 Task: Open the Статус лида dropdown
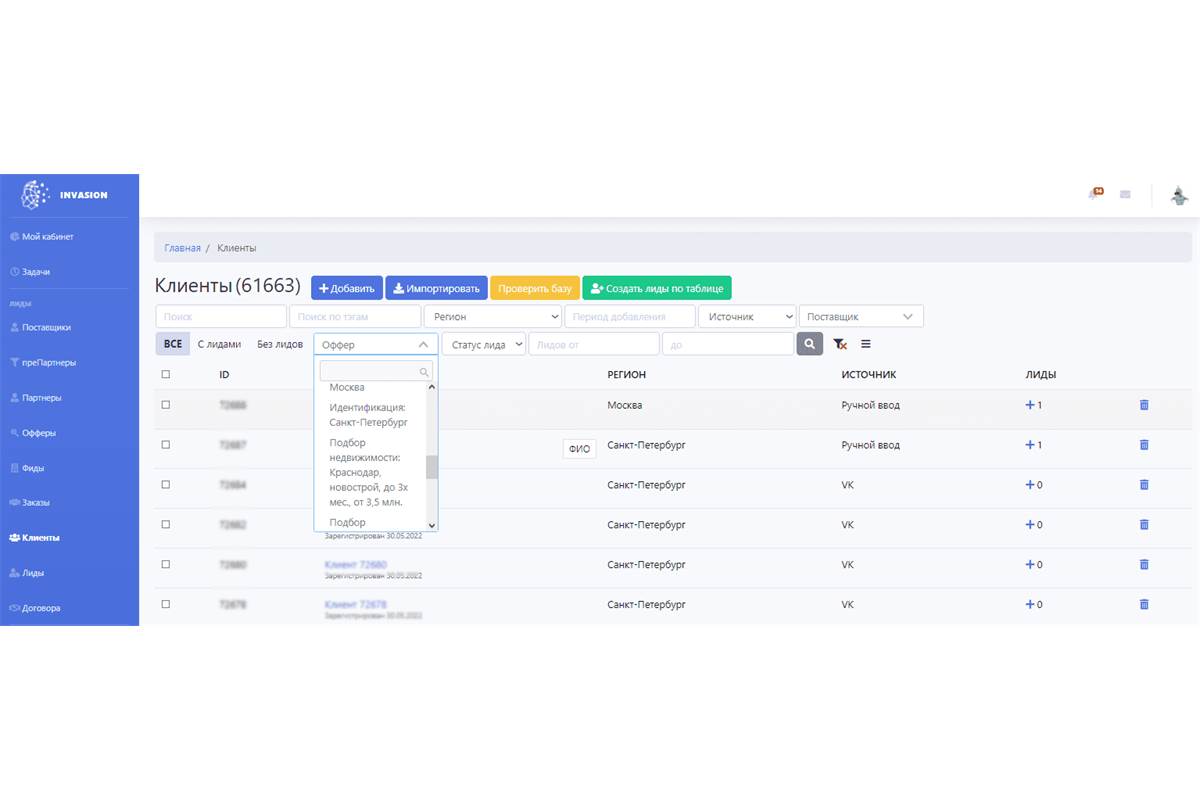pyautogui.click(x=484, y=344)
